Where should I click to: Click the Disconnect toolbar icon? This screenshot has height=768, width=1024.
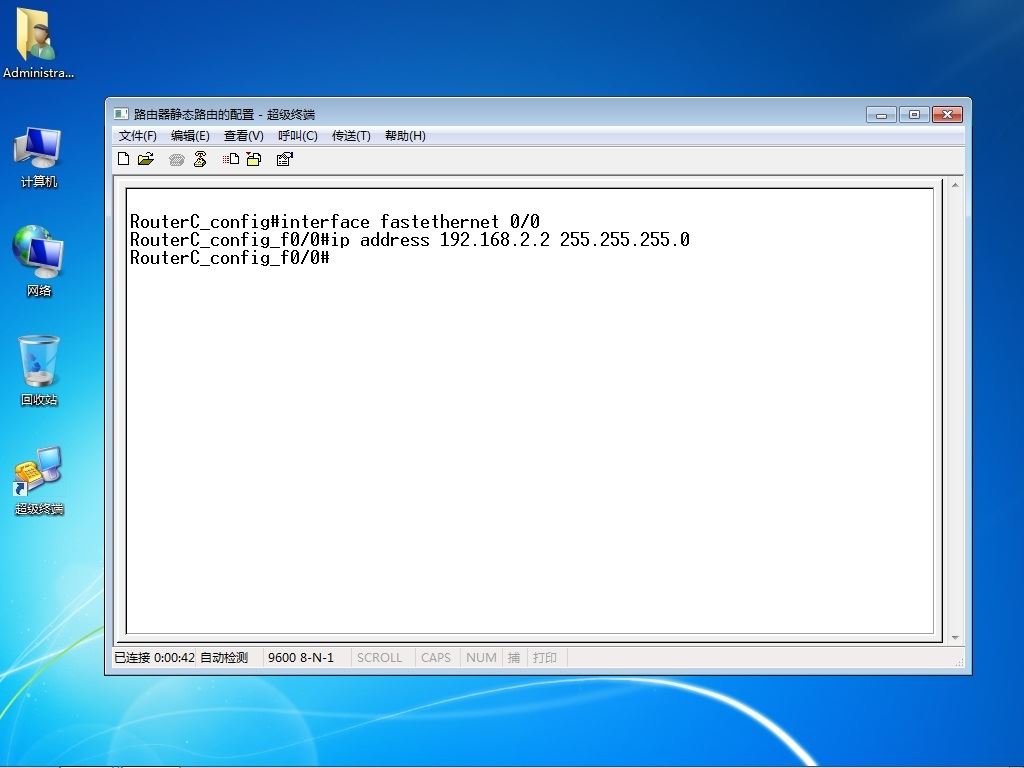200,159
